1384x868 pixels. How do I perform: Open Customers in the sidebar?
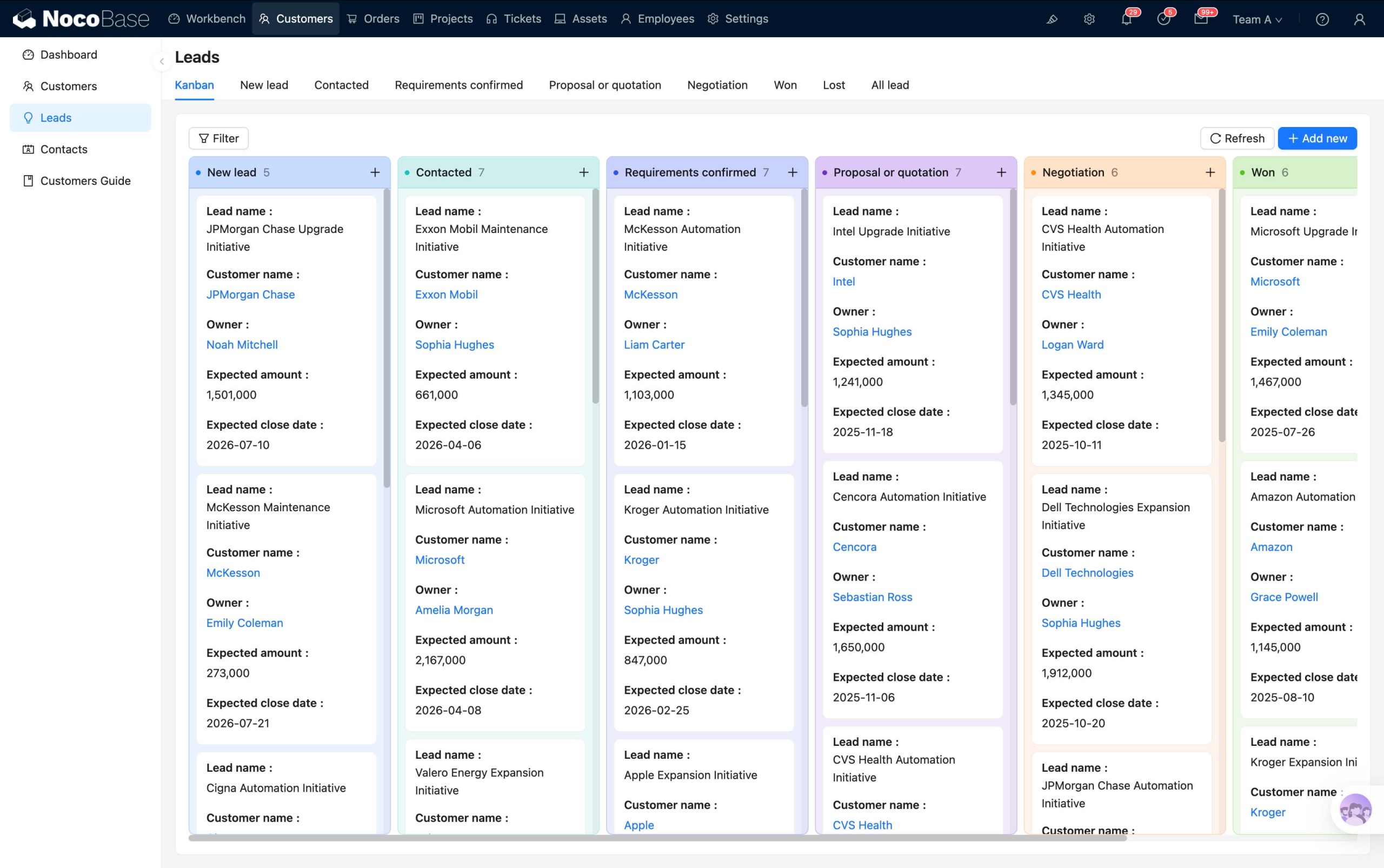(81, 86)
